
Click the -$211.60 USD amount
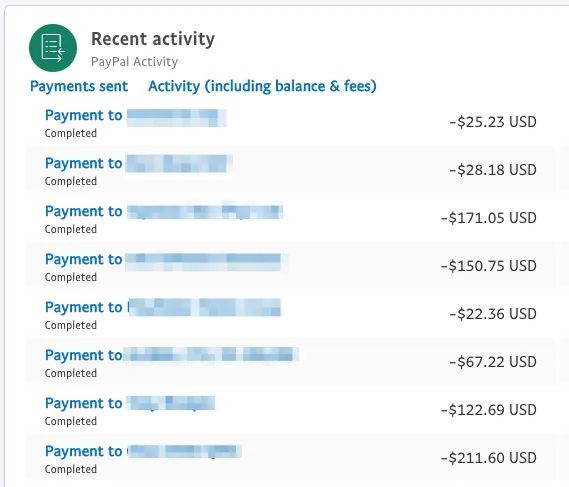[488, 458]
